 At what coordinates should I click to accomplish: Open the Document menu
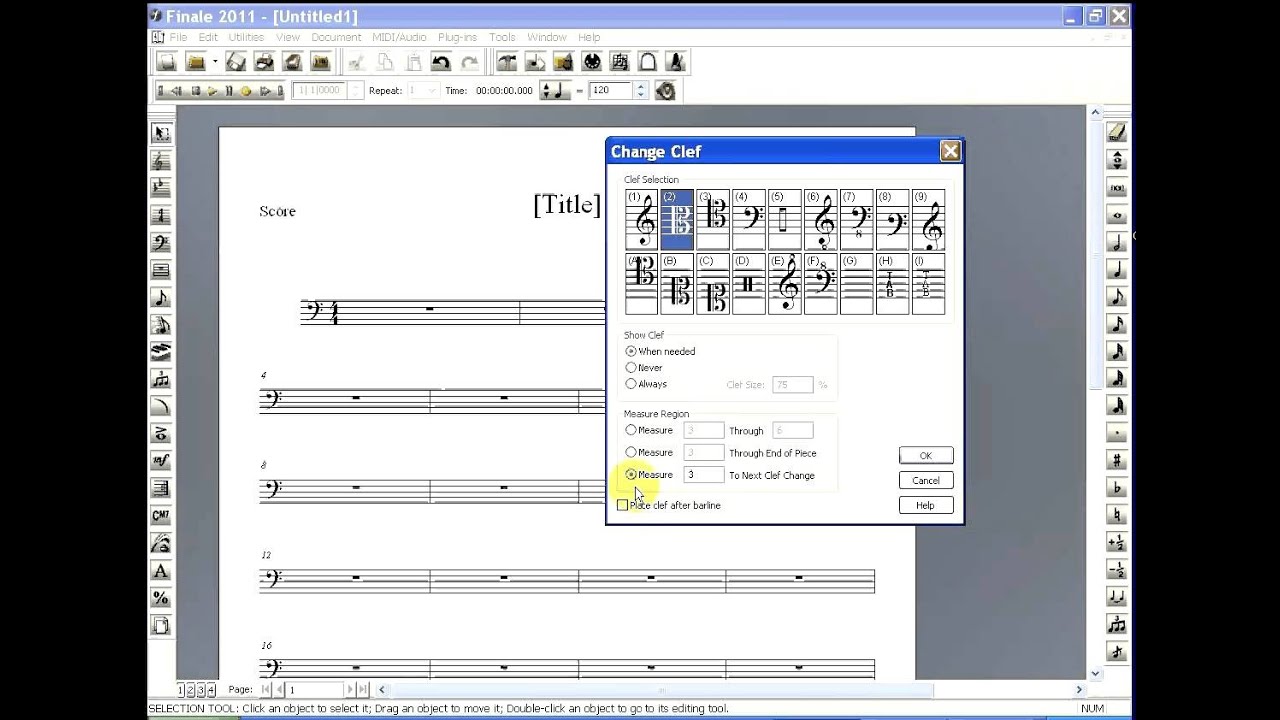(x=336, y=37)
